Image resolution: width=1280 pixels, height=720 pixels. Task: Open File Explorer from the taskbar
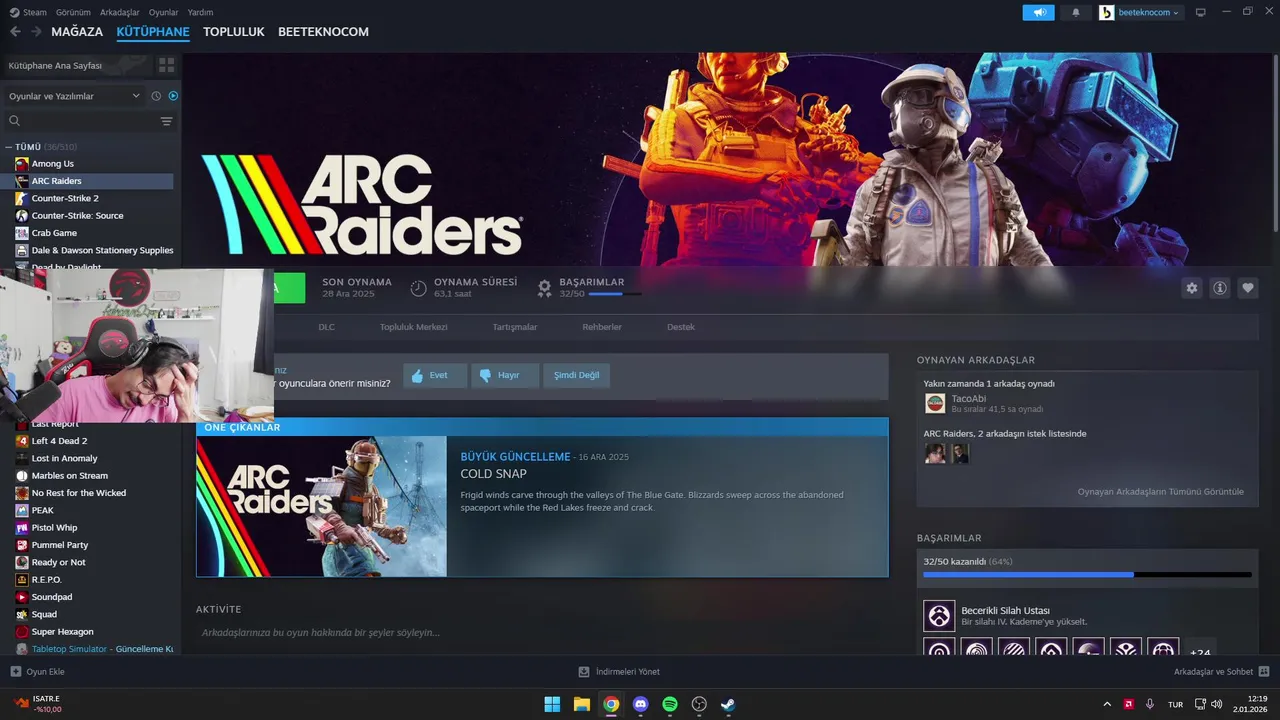pyautogui.click(x=582, y=704)
